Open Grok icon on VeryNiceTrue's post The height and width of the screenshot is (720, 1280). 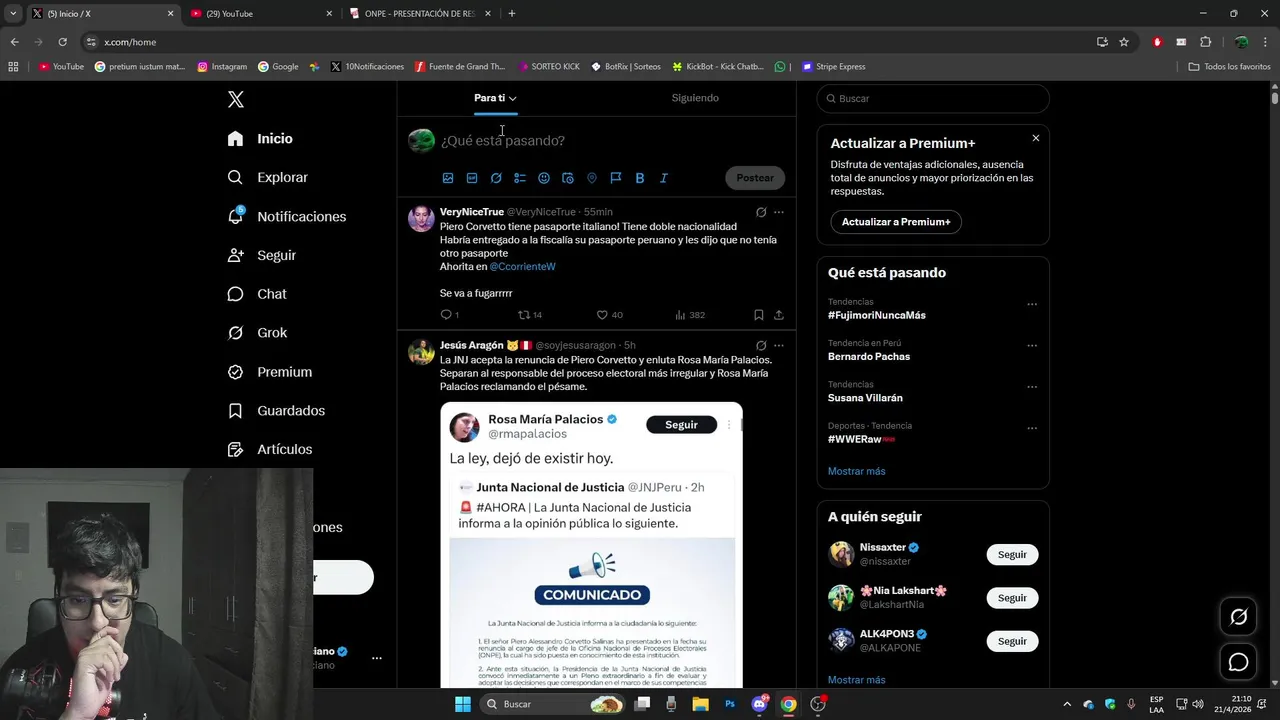click(761, 212)
